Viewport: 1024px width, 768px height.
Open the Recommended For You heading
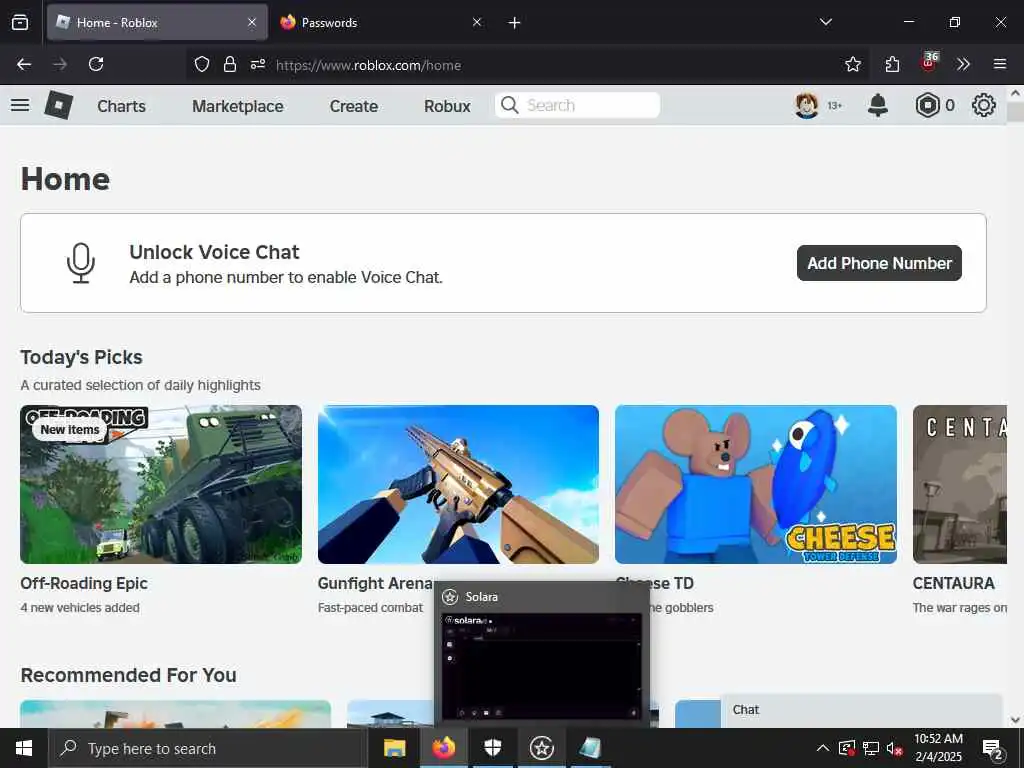128,675
